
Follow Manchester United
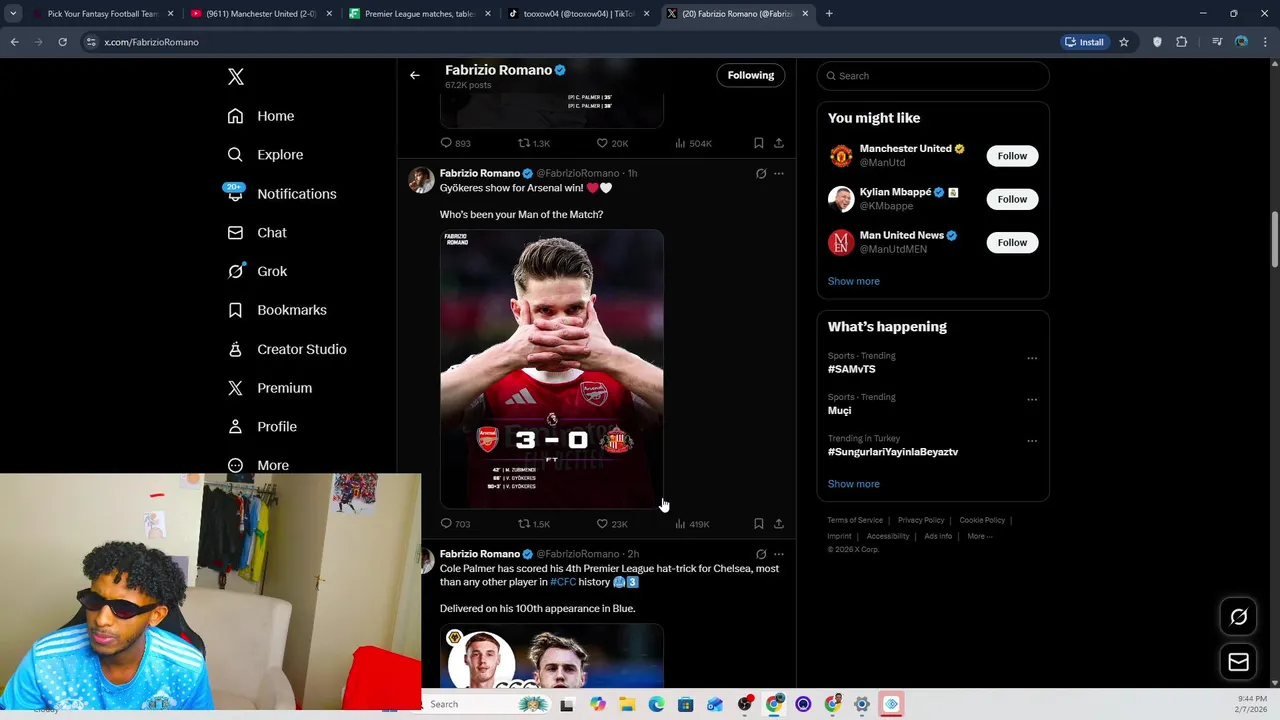tap(1012, 156)
